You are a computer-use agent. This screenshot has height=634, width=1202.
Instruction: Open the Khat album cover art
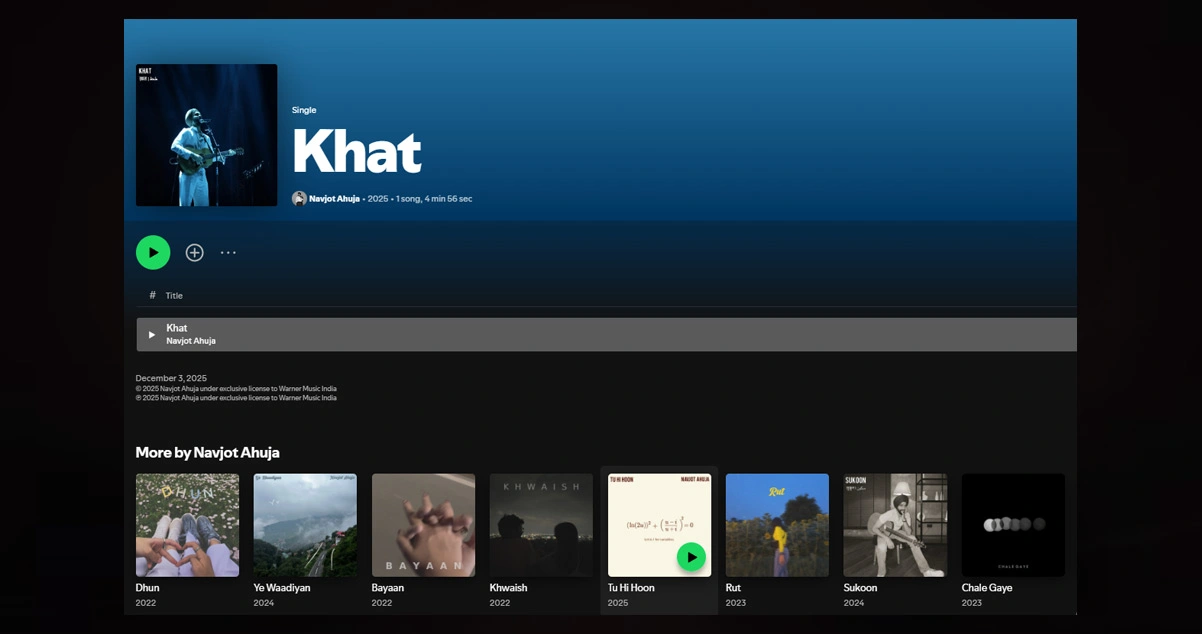point(207,135)
